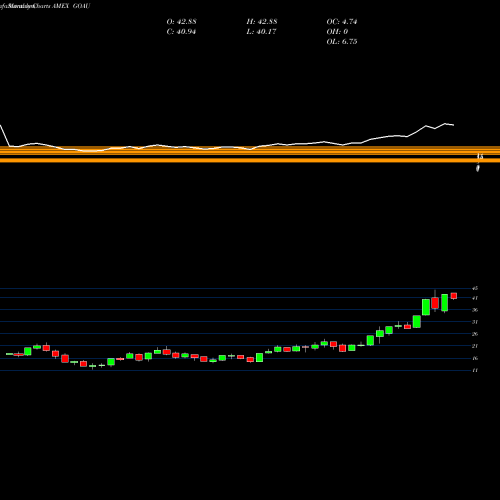Viewport: 500px width, 500px height.
Task: Click the 'OL: 6.75' reading
Action: coord(342,42)
